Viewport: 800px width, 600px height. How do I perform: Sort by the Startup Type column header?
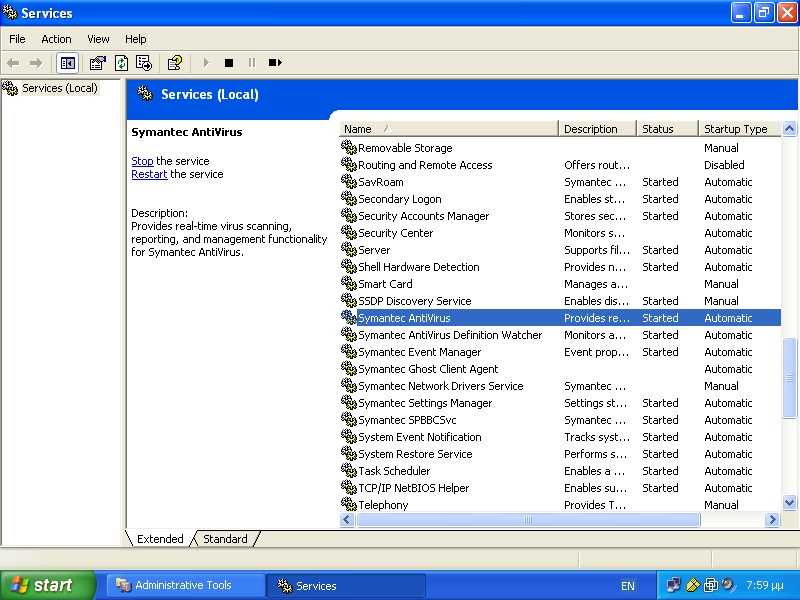tap(740, 129)
